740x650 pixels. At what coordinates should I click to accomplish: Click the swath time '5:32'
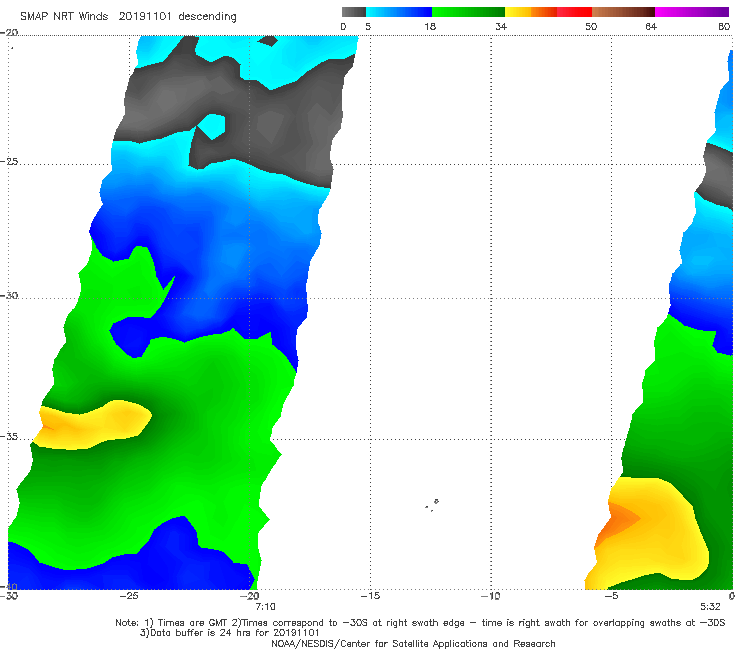click(710, 607)
